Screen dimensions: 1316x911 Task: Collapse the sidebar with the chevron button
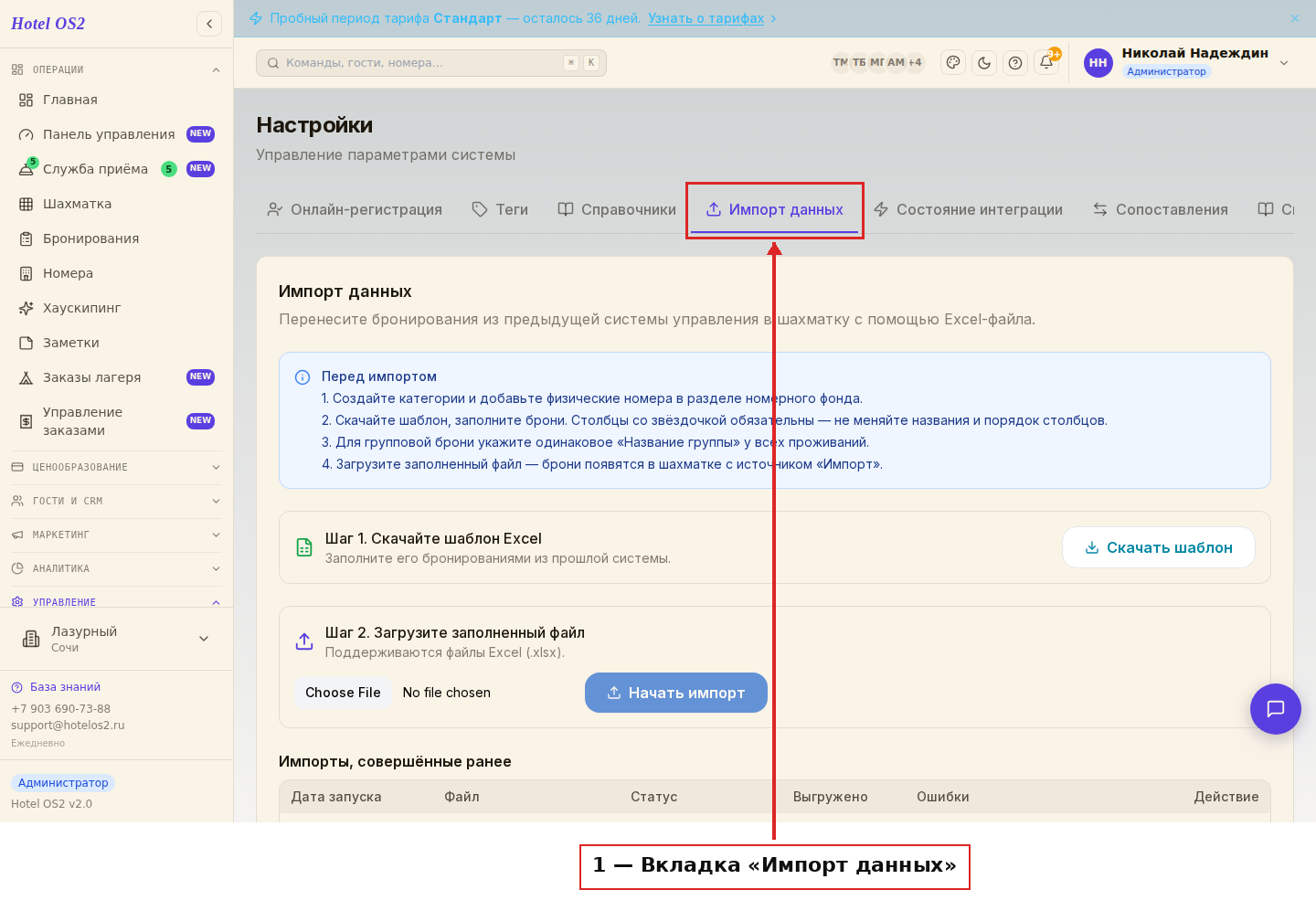click(x=209, y=24)
